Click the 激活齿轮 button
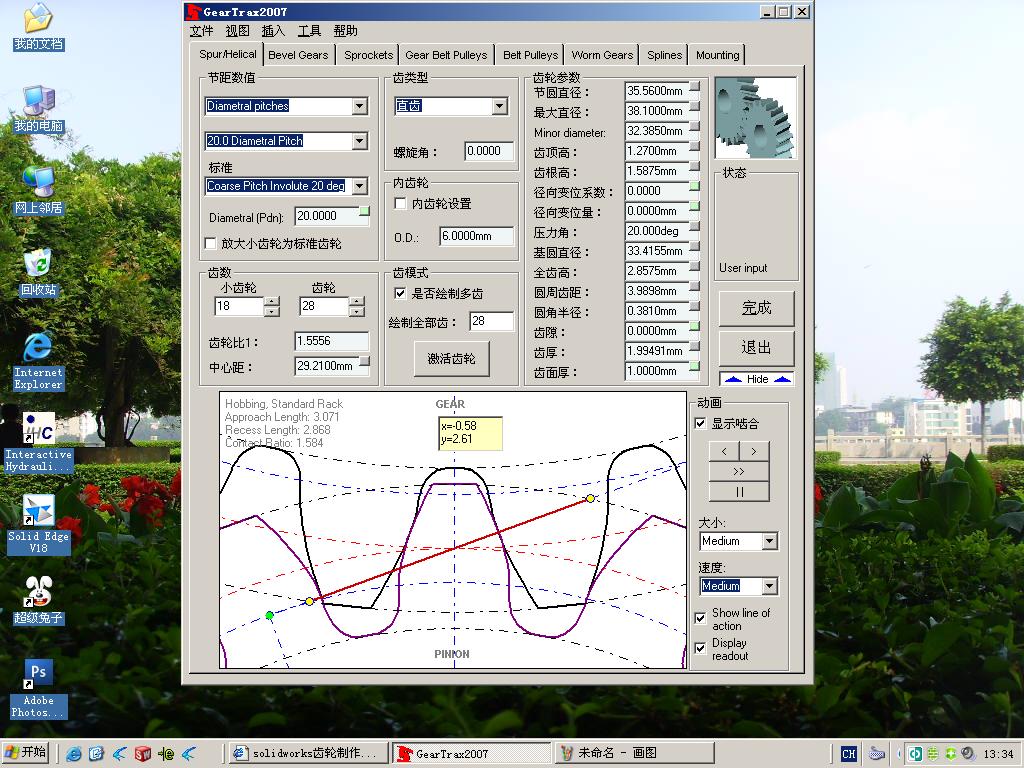Image resolution: width=1024 pixels, height=768 pixels. [451, 359]
